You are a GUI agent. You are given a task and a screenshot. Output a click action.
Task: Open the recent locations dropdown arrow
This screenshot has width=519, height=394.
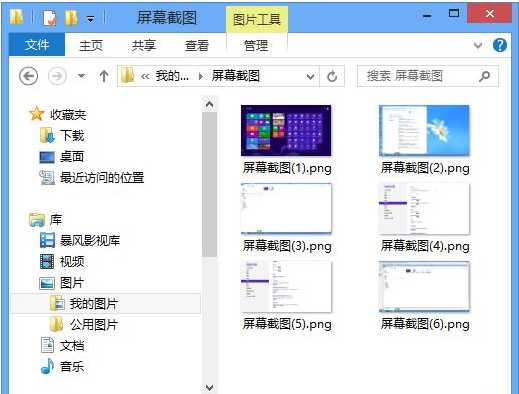[81, 76]
